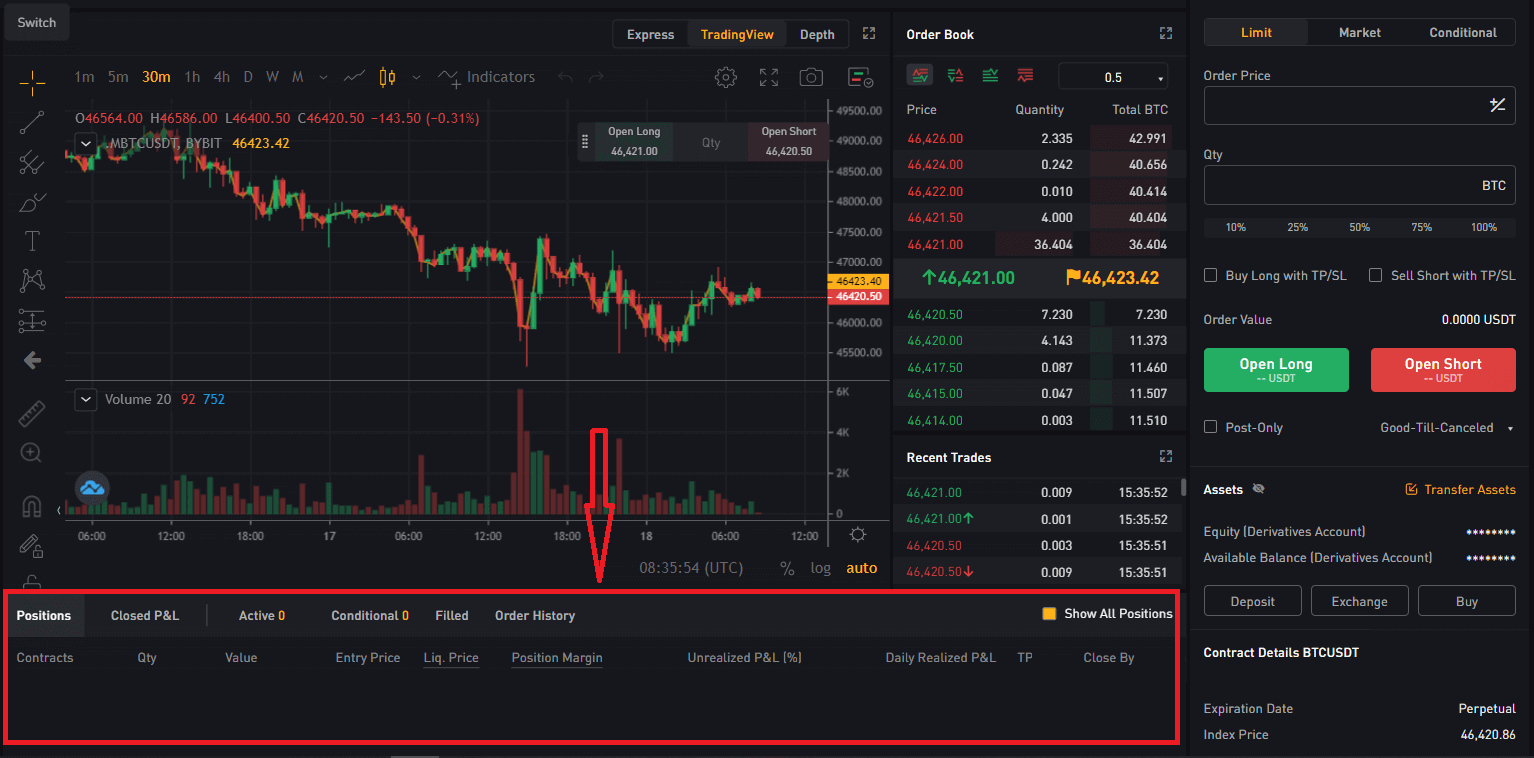Select the text annotation tool
This screenshot has width=1534, height=758.
point(32,240)
